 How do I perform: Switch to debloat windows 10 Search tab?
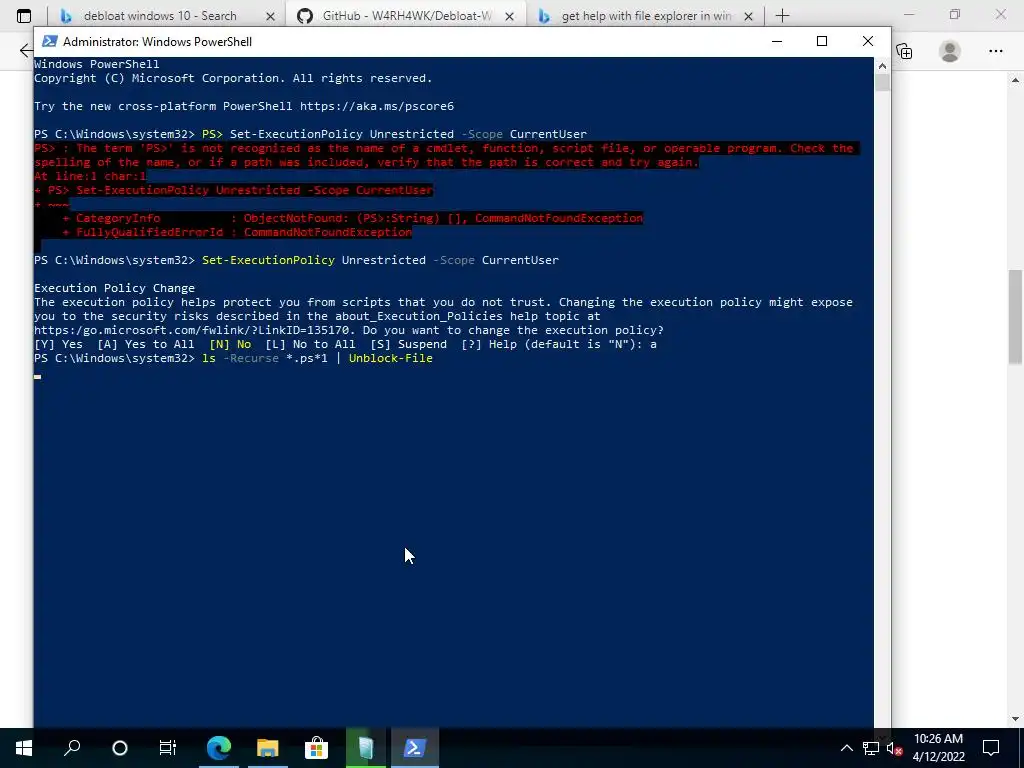pyautogui.click(x=160, y=16)
